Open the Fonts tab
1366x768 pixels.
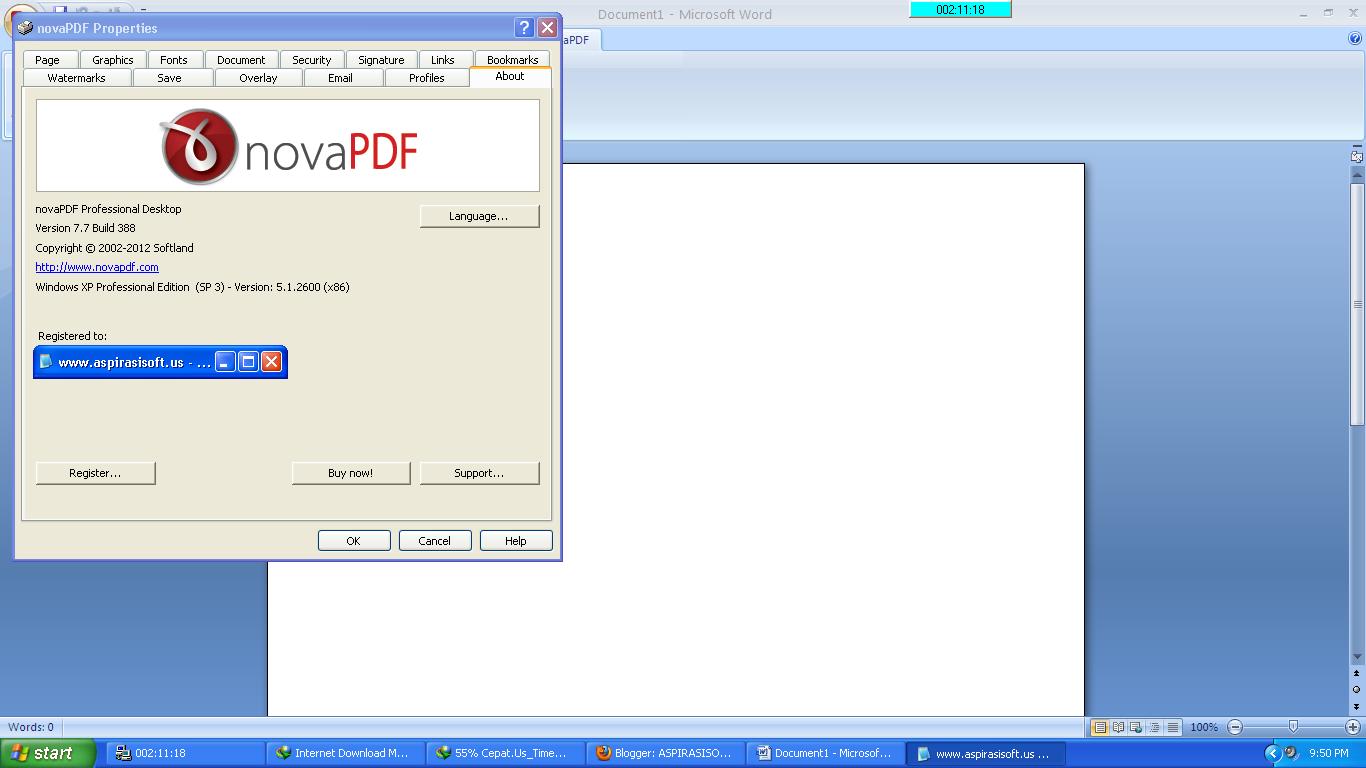[174, 60]
